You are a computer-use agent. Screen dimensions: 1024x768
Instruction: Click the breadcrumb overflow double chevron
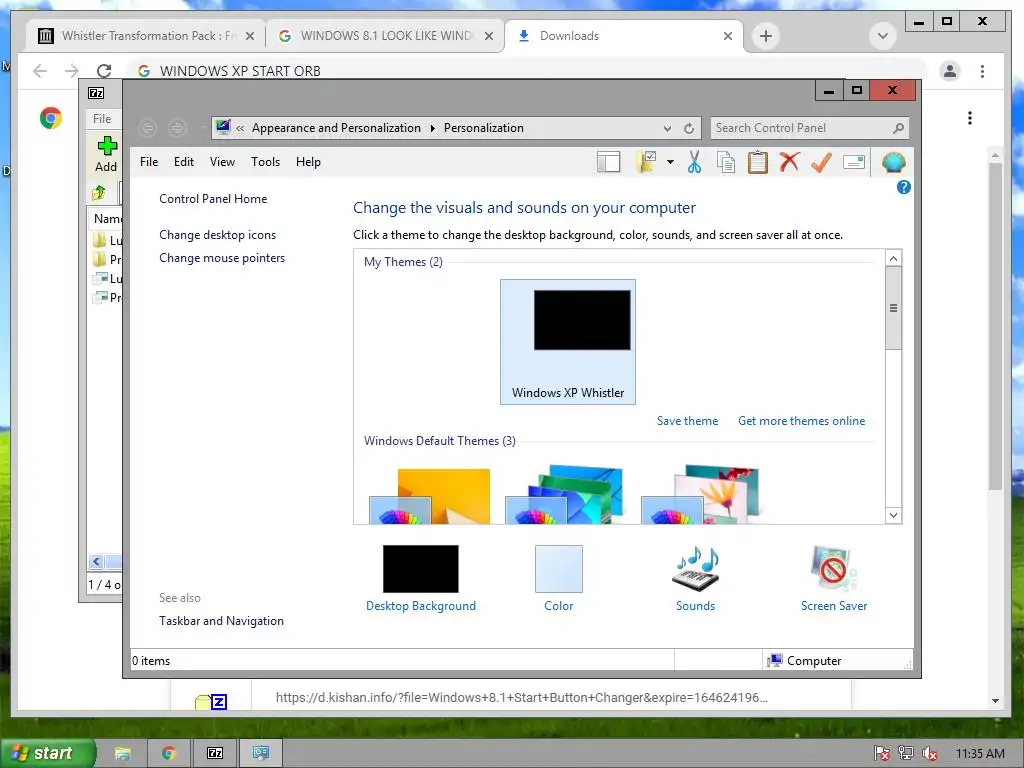(x=240, y=128)
